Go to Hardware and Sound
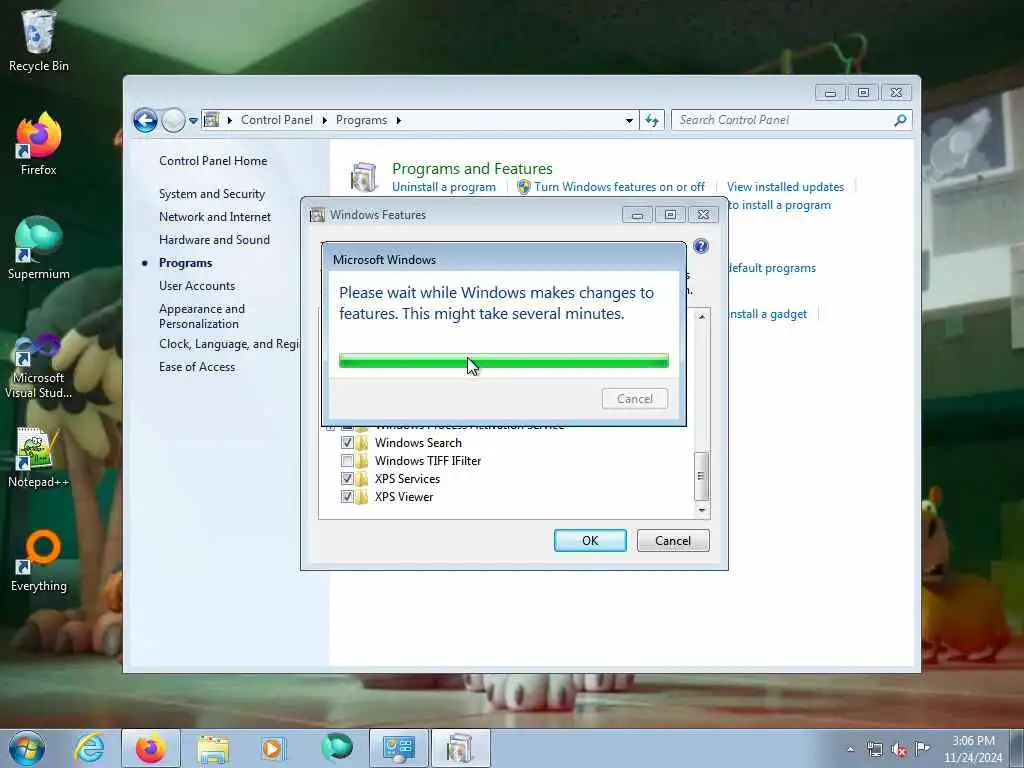 pyautogui.click(x=214, y=240)
